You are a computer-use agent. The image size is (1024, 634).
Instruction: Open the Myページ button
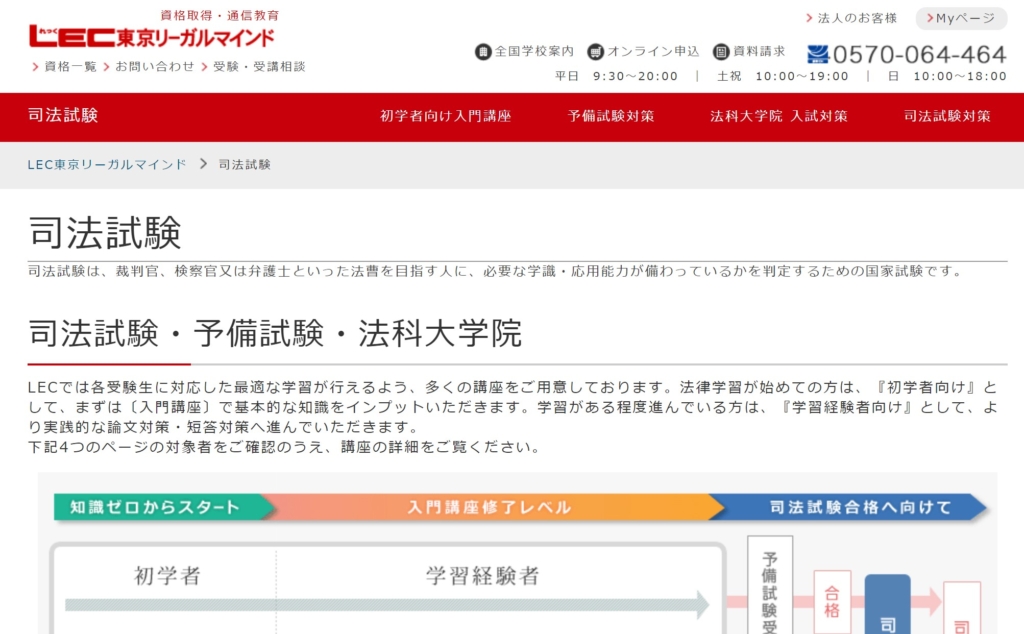(961, 18)
